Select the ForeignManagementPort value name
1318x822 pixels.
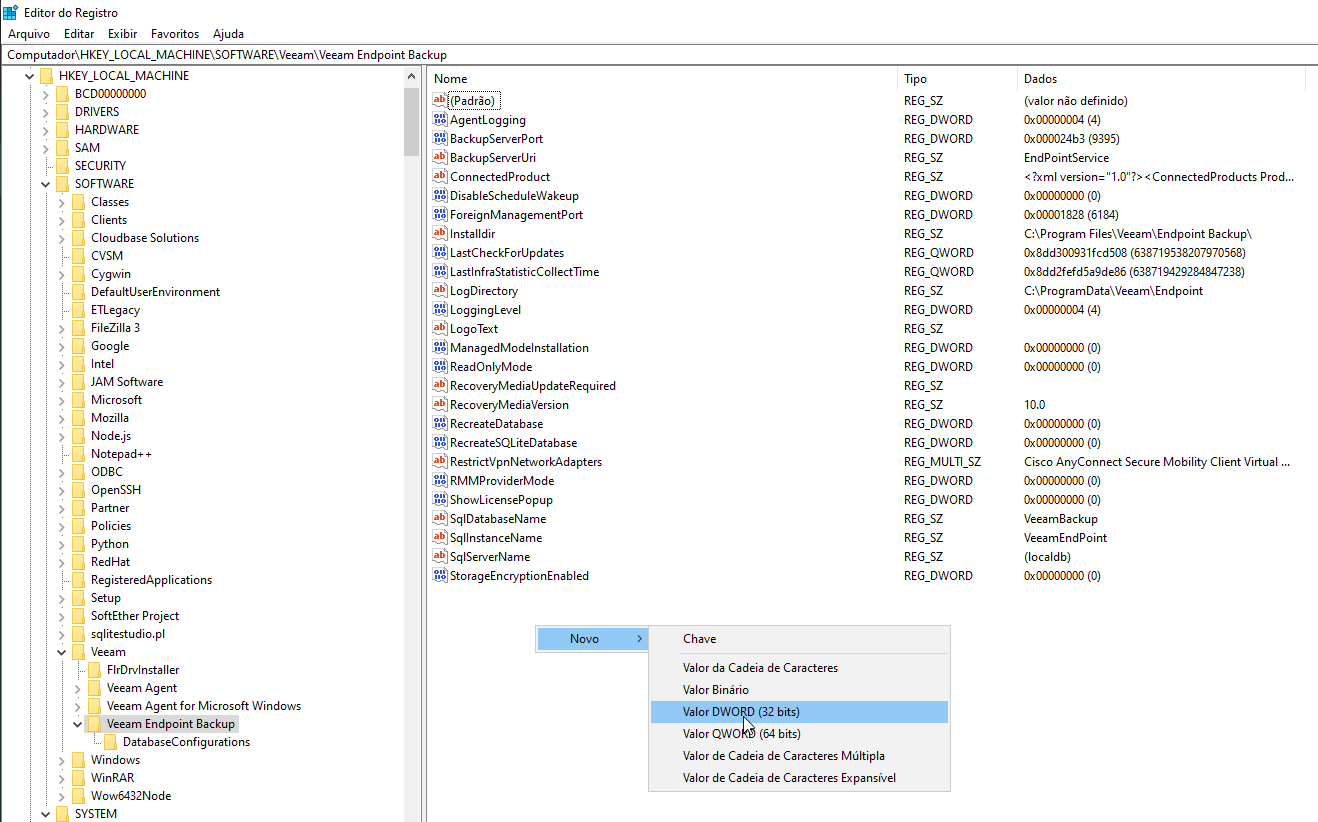516,215
